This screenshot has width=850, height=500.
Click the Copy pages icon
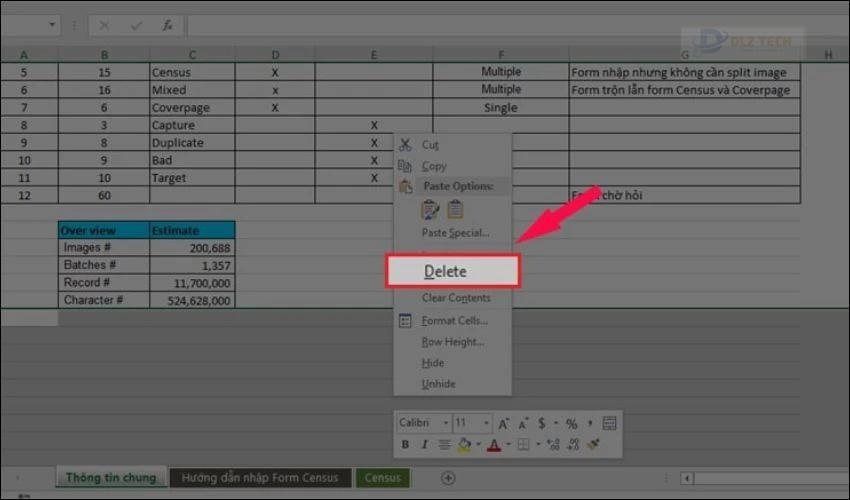[x=405, y=166]
